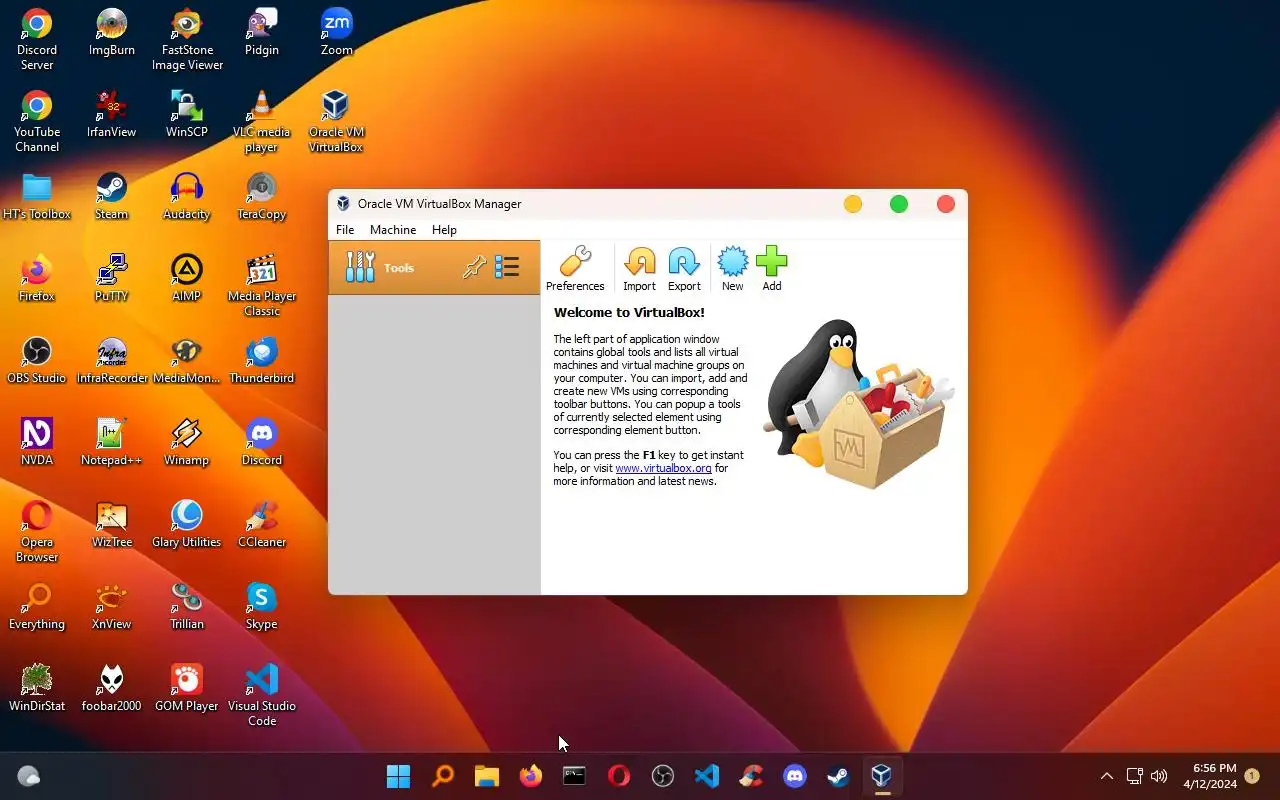Open the Tools list menu icon
The image size is (1280, 800).
[507, 267]
